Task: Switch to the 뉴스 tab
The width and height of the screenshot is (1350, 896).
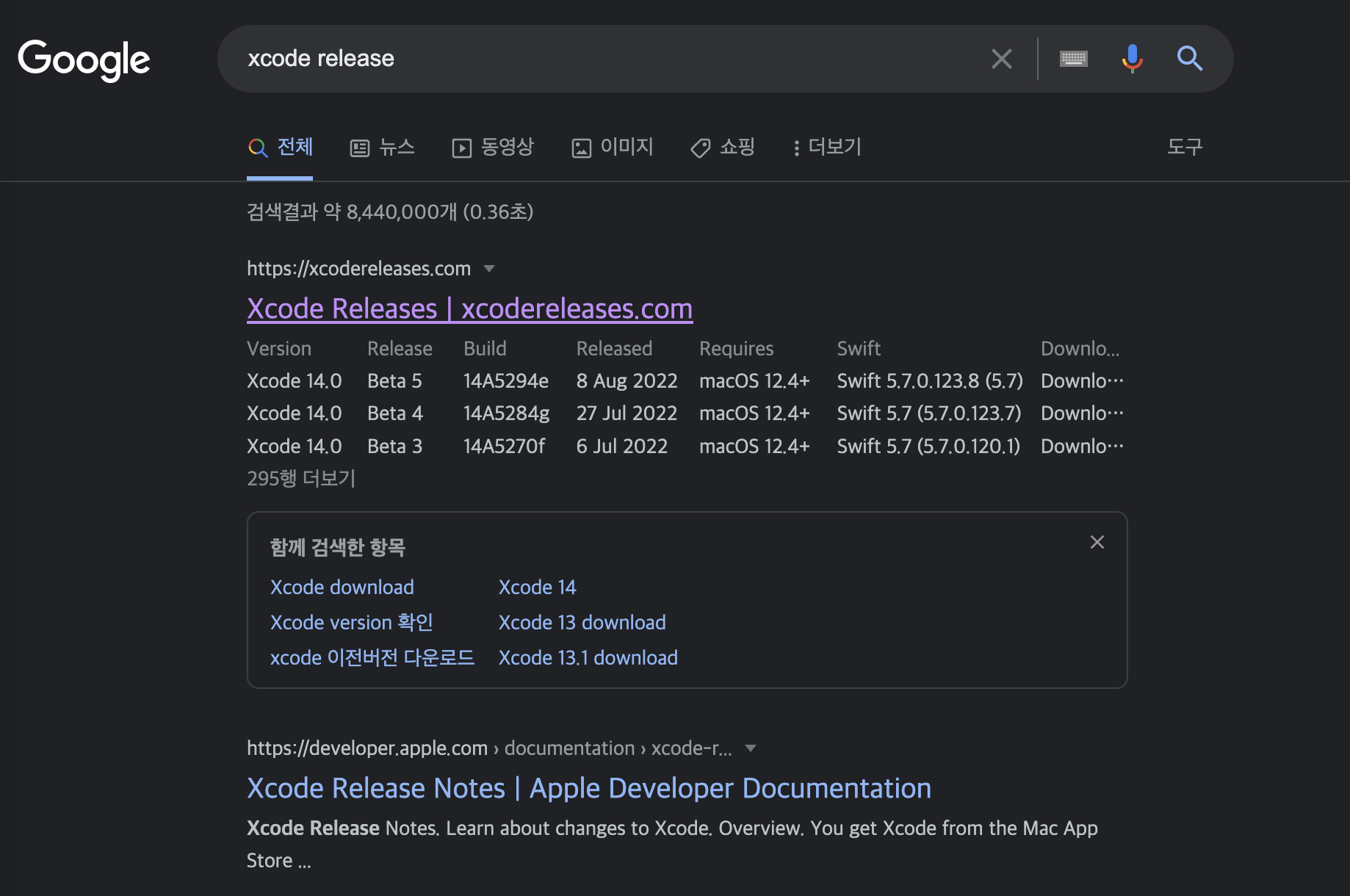Action: 382,148
